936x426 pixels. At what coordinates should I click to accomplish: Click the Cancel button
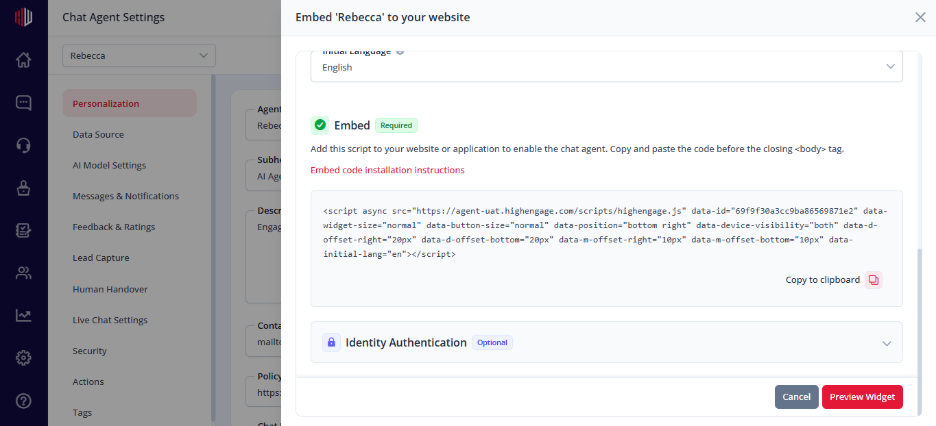(796, 397)
